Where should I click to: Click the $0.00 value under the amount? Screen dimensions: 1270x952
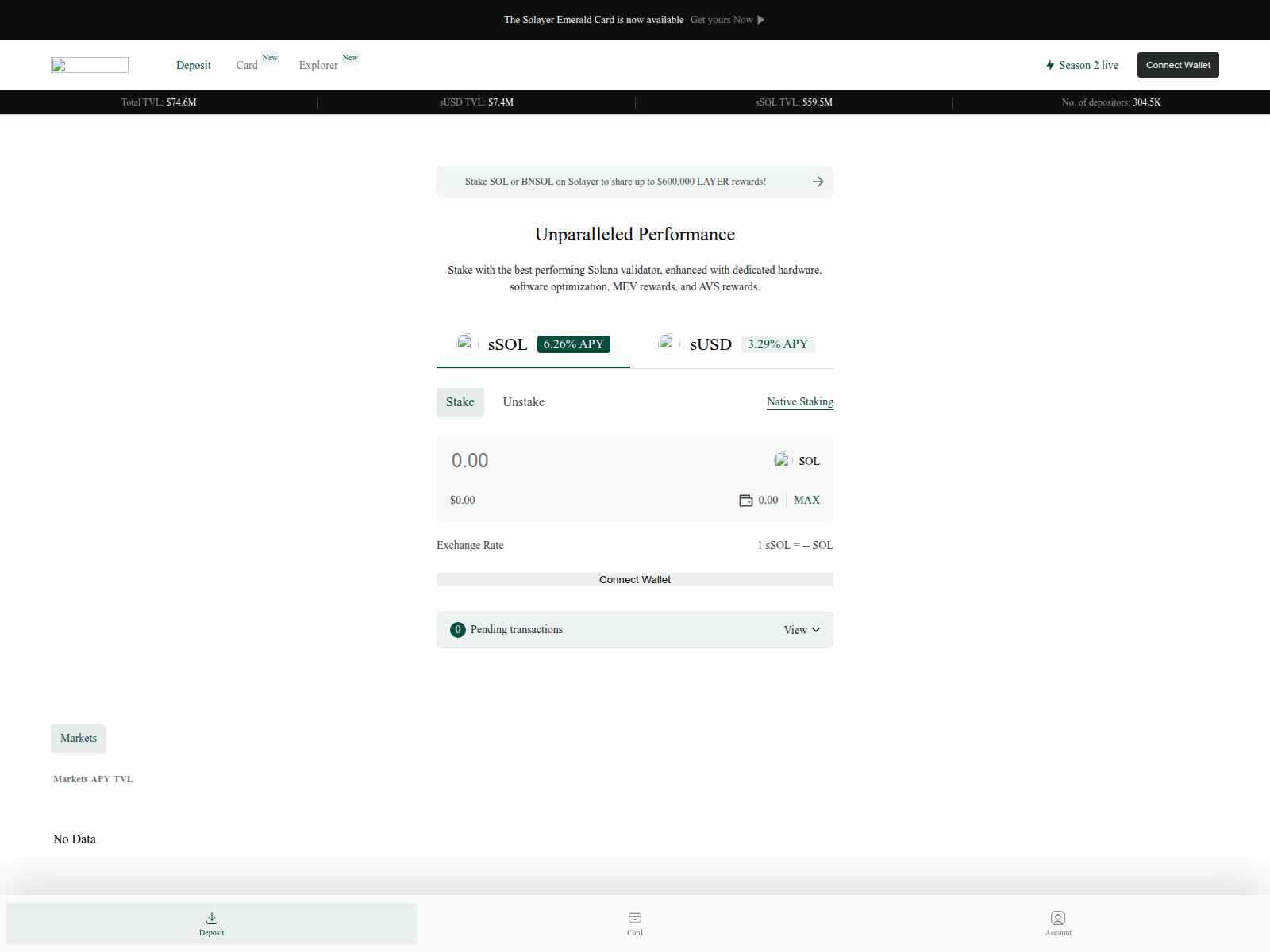coord(463,500)
